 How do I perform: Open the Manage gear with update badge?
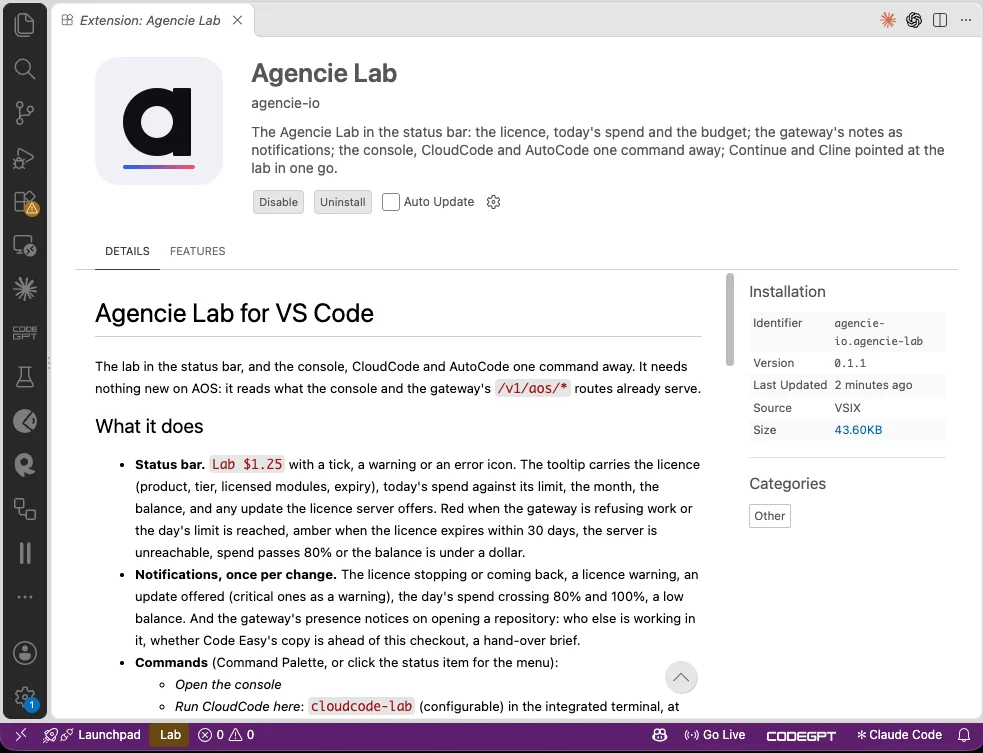point(26,698)
